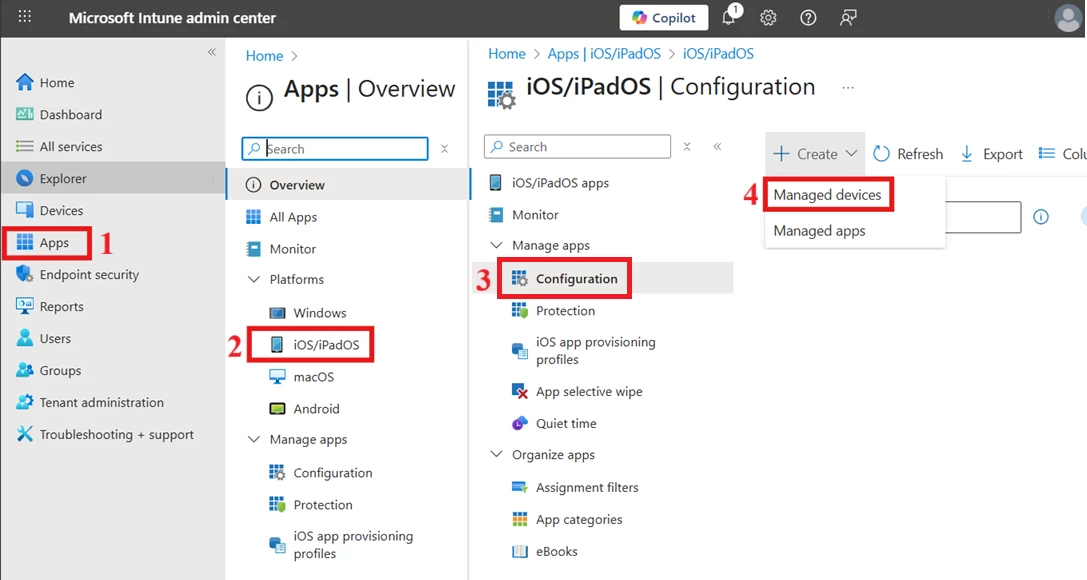Click Home breadcrumb in iOS/iPadOS blade
This screenshot has width=1087, height=580.
pyautogui.click(x=507, y=53)
